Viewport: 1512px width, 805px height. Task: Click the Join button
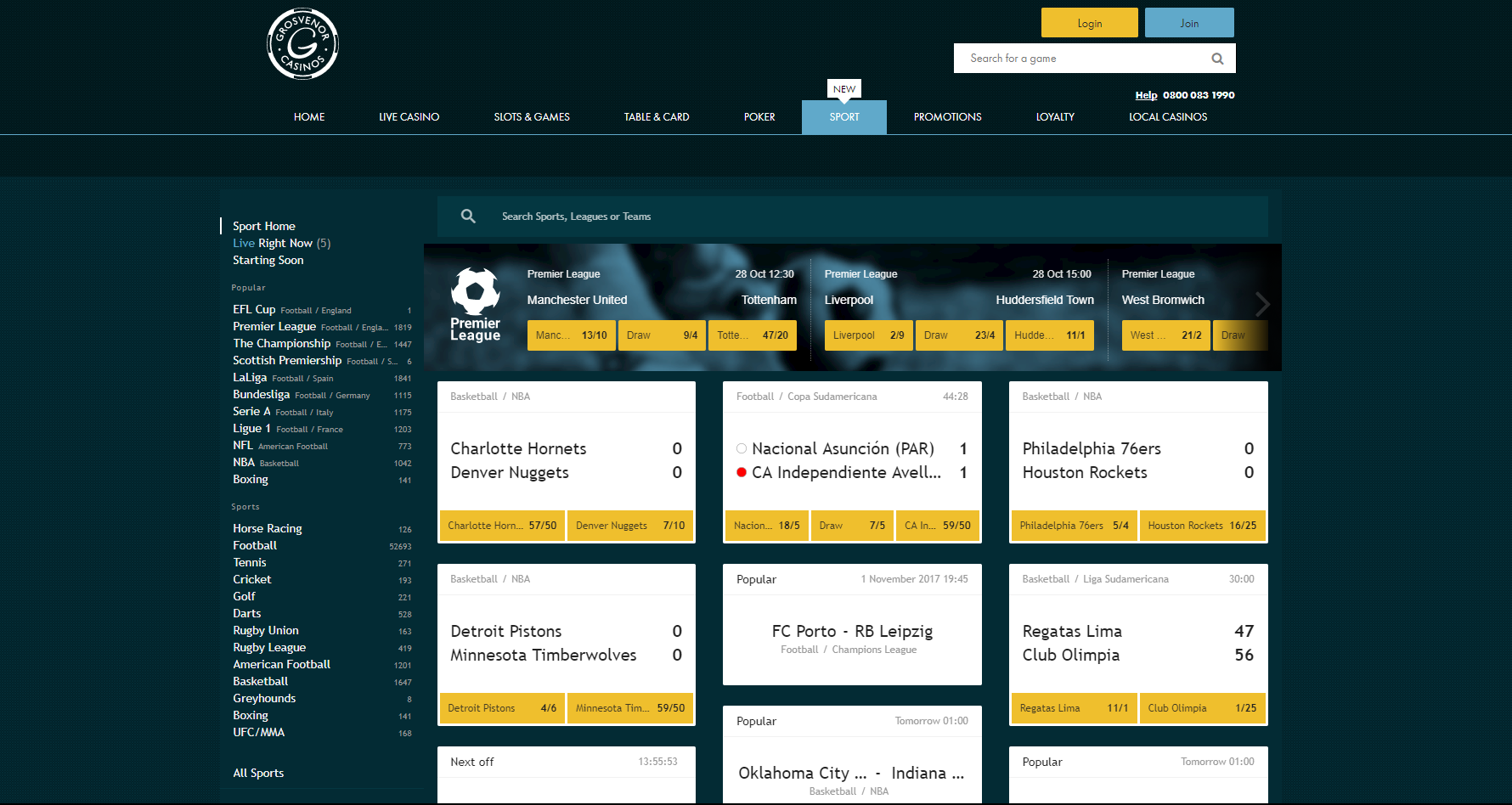1189,23
